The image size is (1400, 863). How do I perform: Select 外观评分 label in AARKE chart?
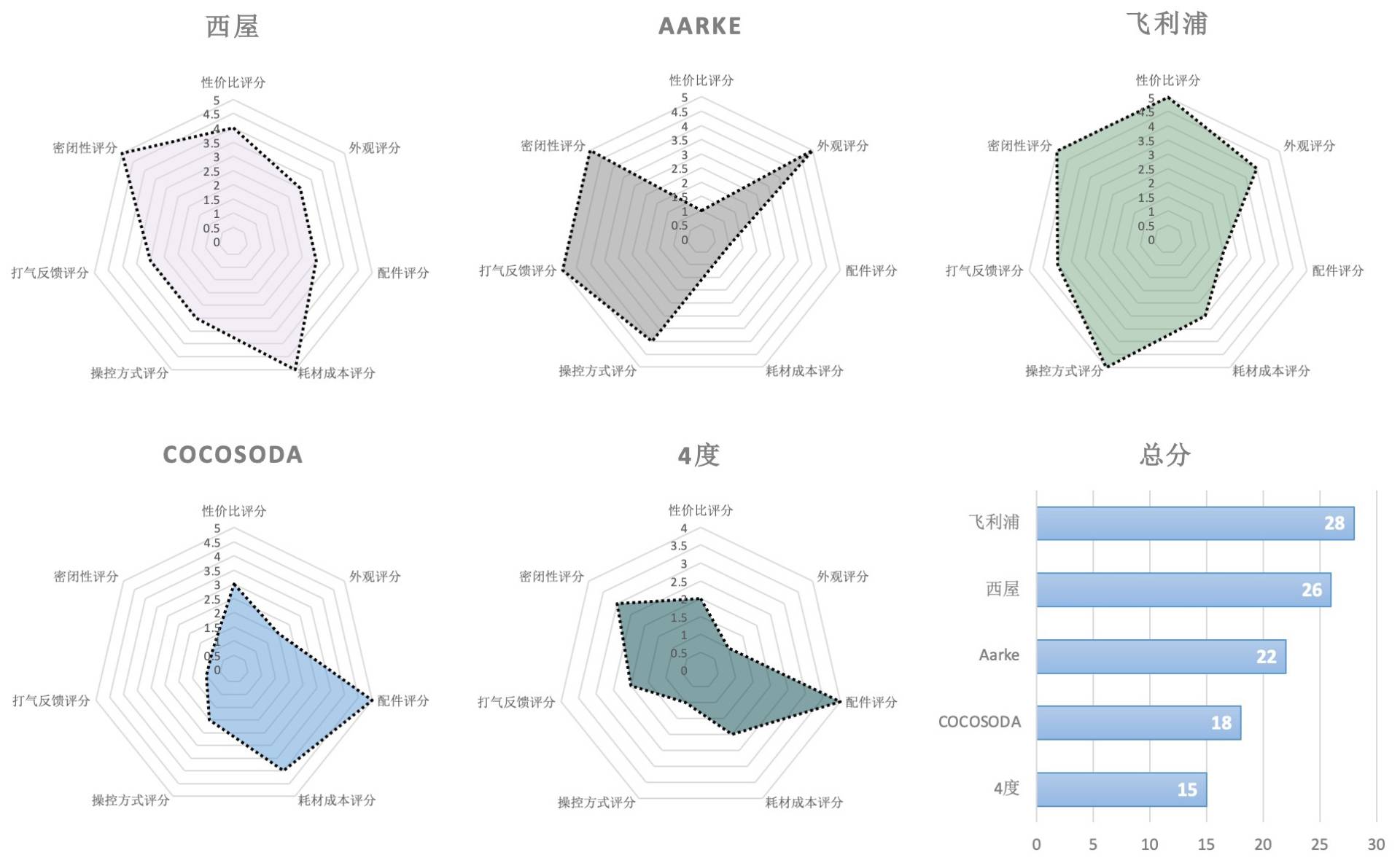[x=842, y=146]
